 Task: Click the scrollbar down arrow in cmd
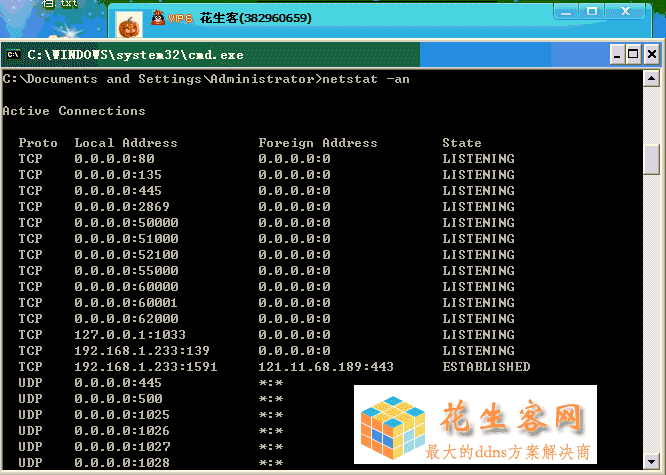pyautogui.click(x=652, y=462)
